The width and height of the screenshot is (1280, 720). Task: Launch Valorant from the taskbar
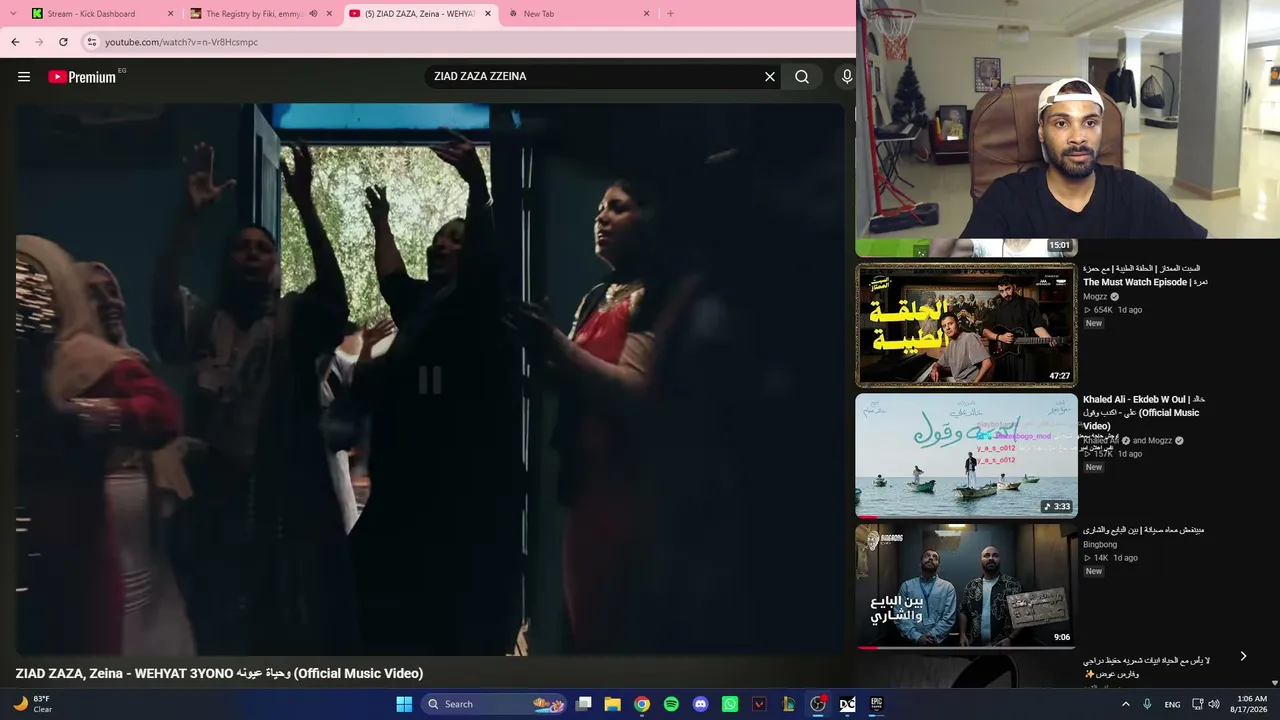(x=759, y=704)
